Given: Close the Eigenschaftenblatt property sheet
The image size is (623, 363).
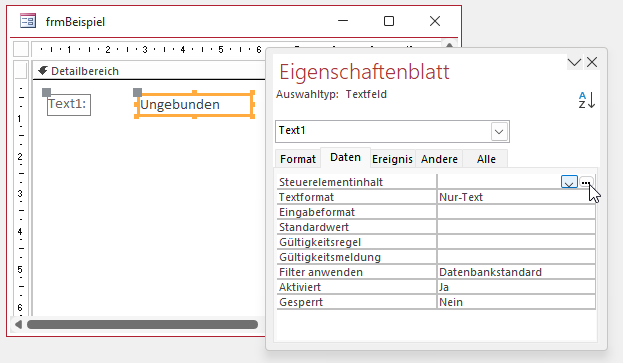Looking at the screenshot, I should (592, 62).
